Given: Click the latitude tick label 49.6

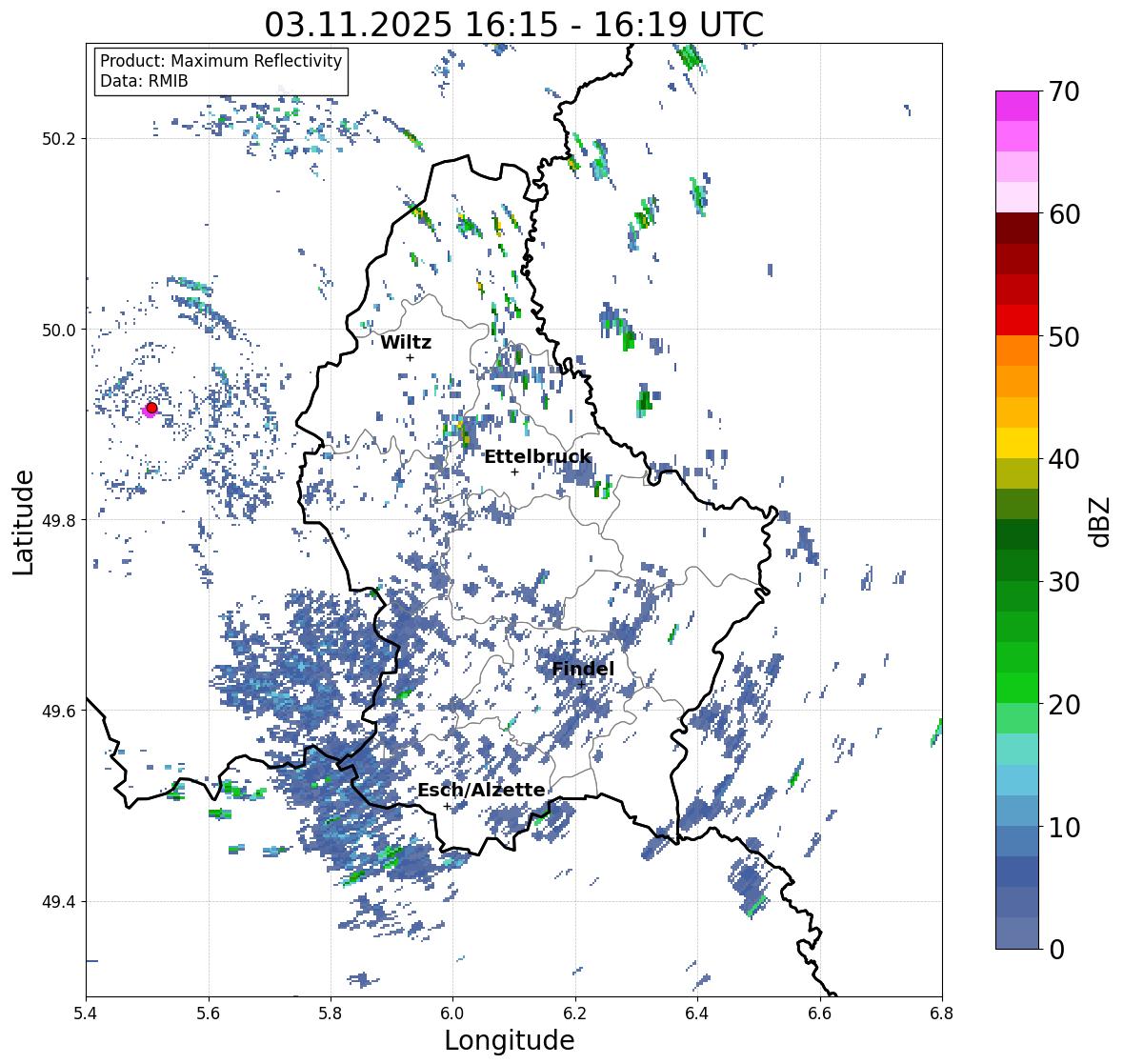Looking at the screenshot, I should 58,711.
